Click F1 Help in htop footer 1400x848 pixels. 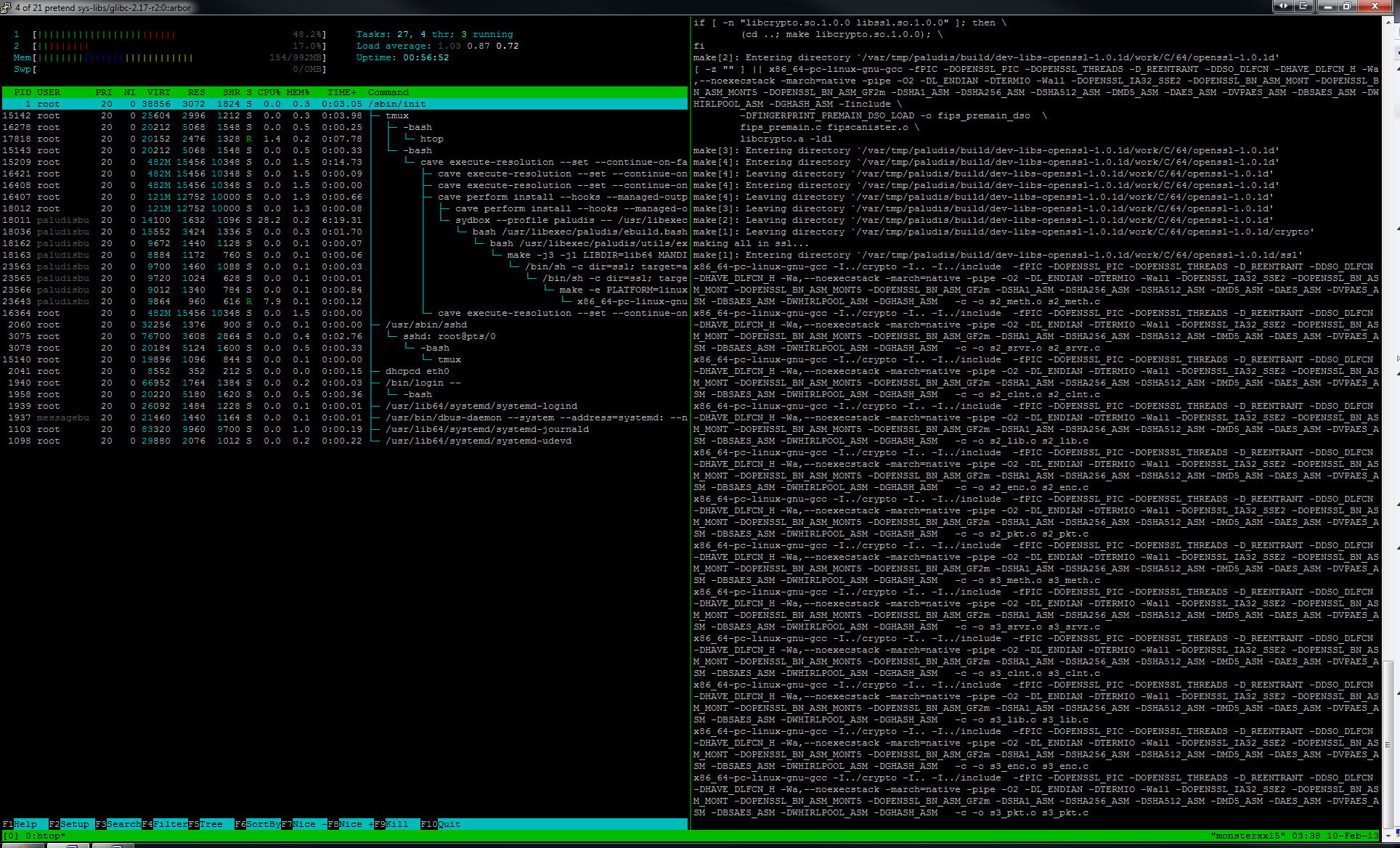click(25, 824)
